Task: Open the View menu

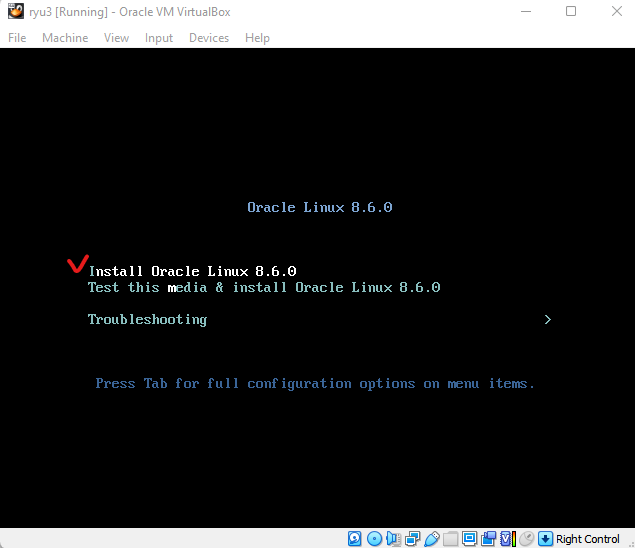Action: click(x=116, y=38)
